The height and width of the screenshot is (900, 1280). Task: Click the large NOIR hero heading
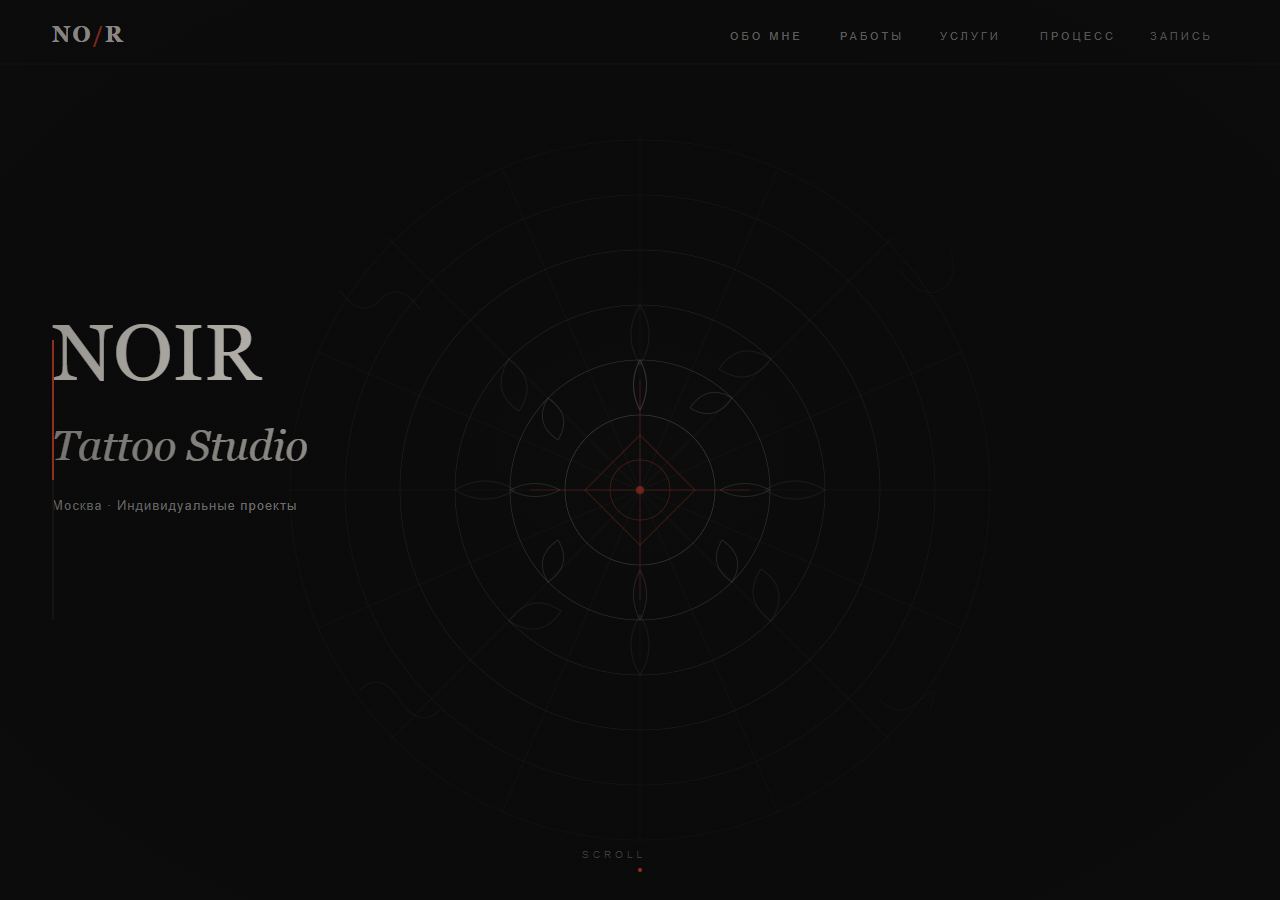(x=157, y=353)
